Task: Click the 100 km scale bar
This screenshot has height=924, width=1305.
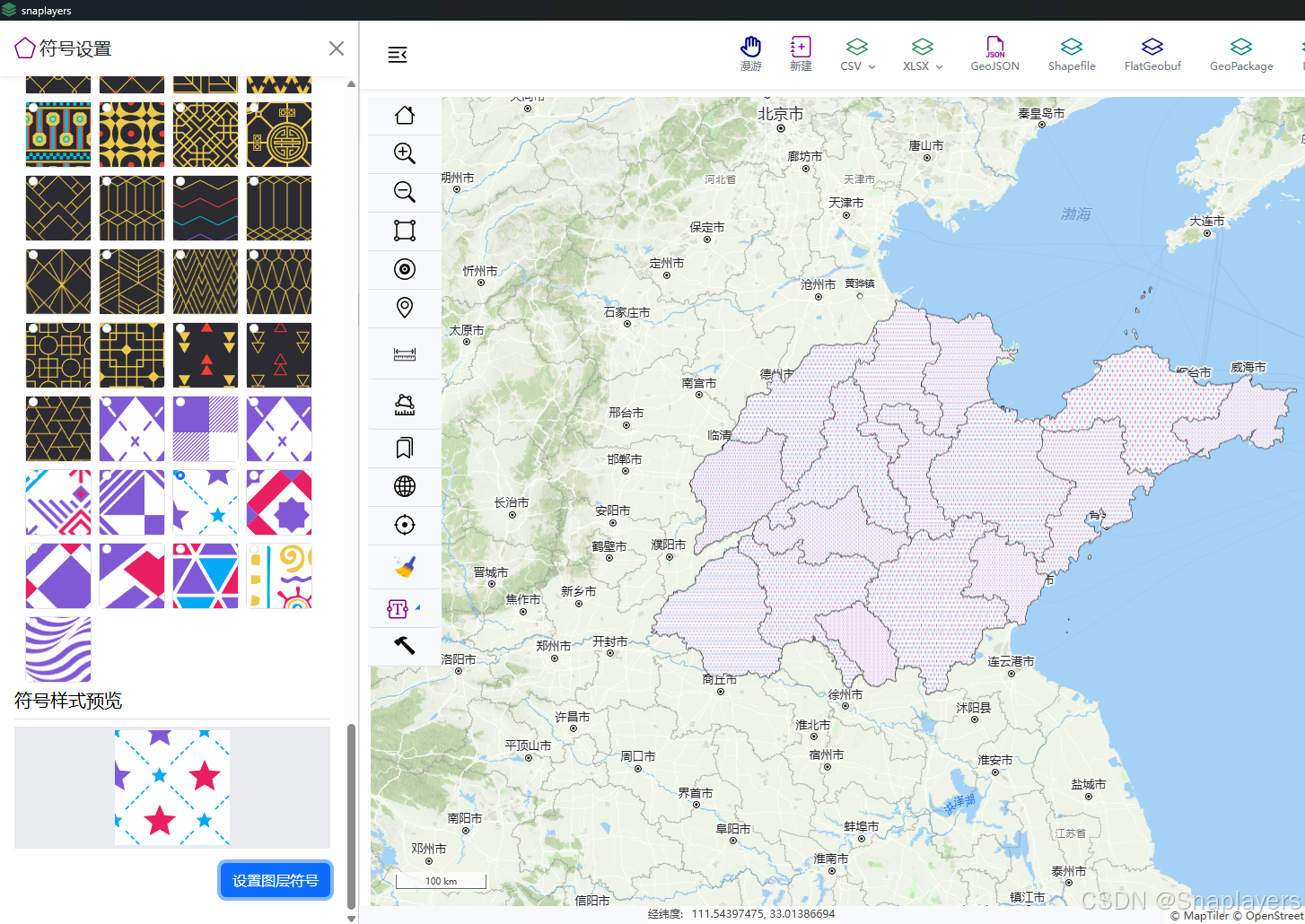Action: coord(441,881)
